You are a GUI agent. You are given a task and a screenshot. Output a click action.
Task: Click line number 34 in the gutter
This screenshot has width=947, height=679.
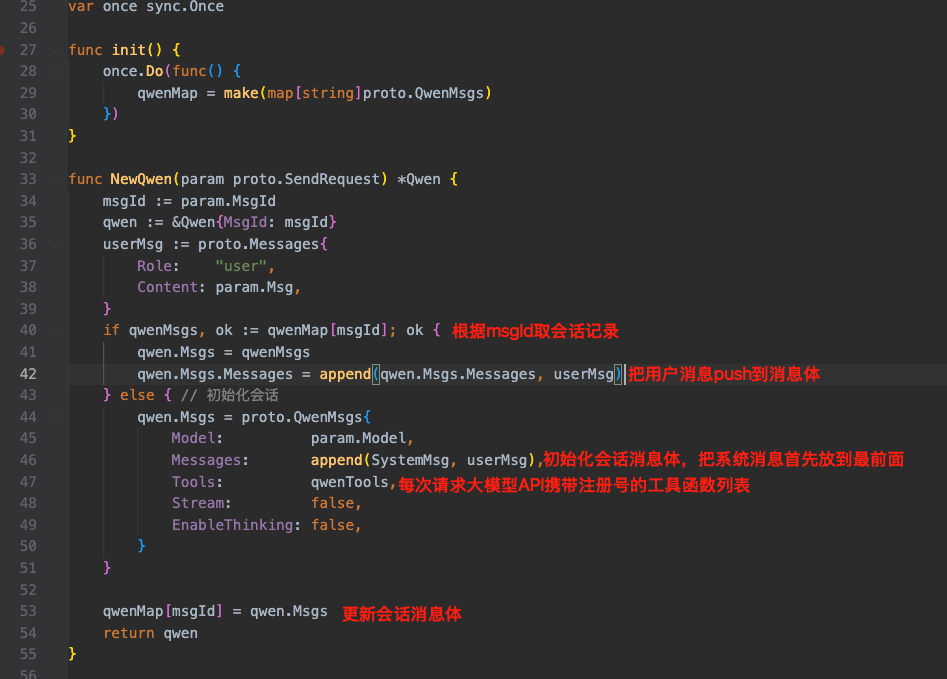tap(27, 201)
